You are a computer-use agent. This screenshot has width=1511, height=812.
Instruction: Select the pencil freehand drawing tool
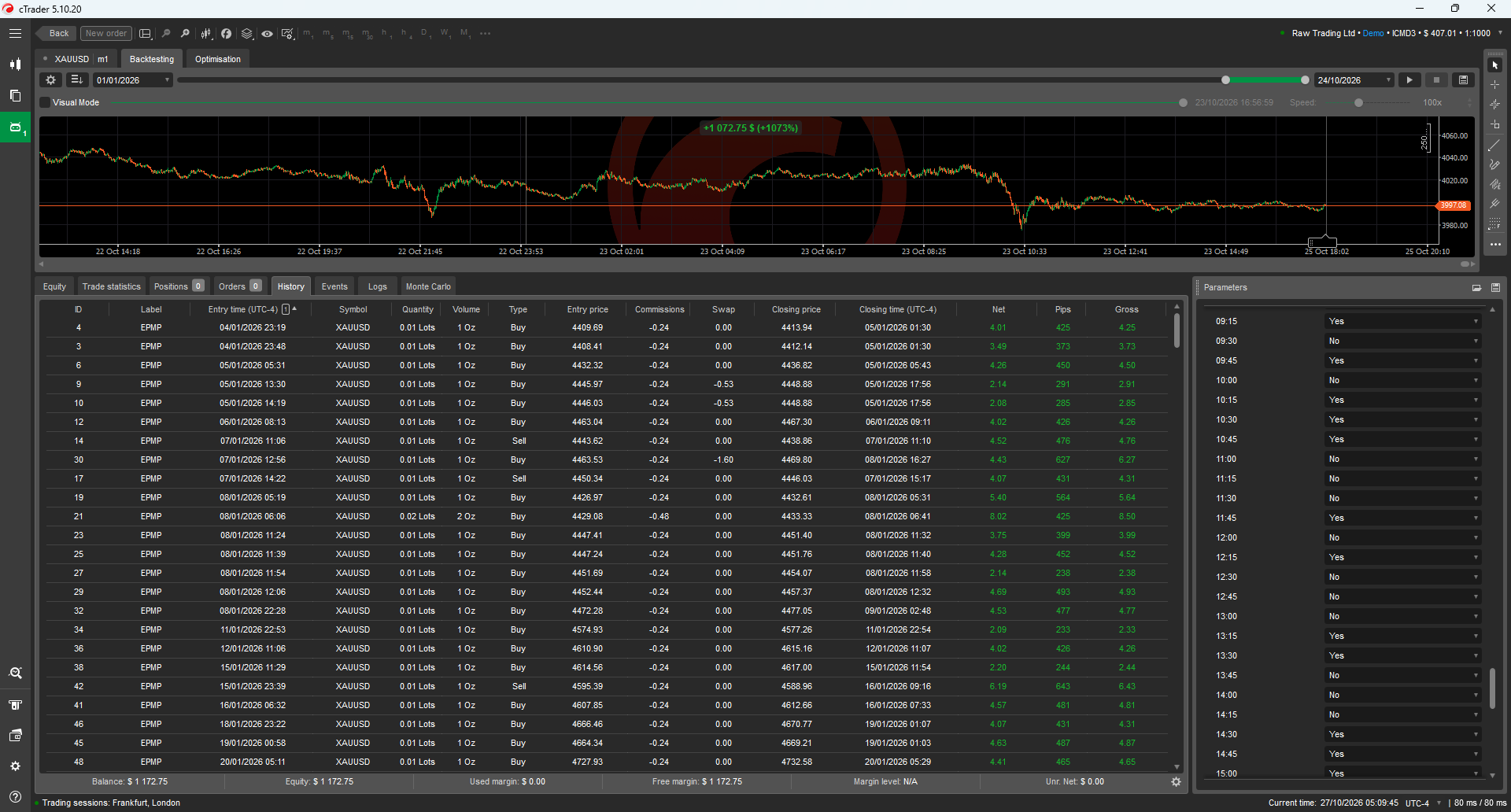click(x=1494, y=165)
